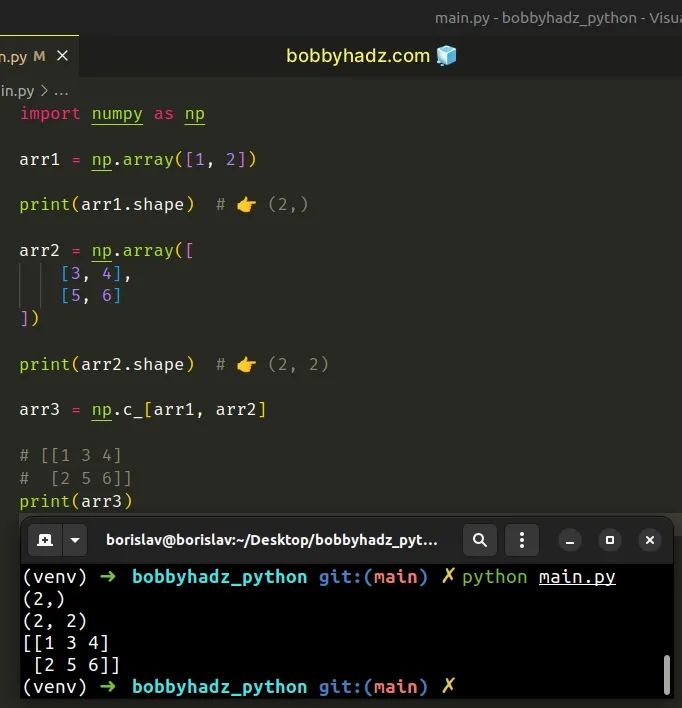Close the terminal window

(x=650, y=540)
